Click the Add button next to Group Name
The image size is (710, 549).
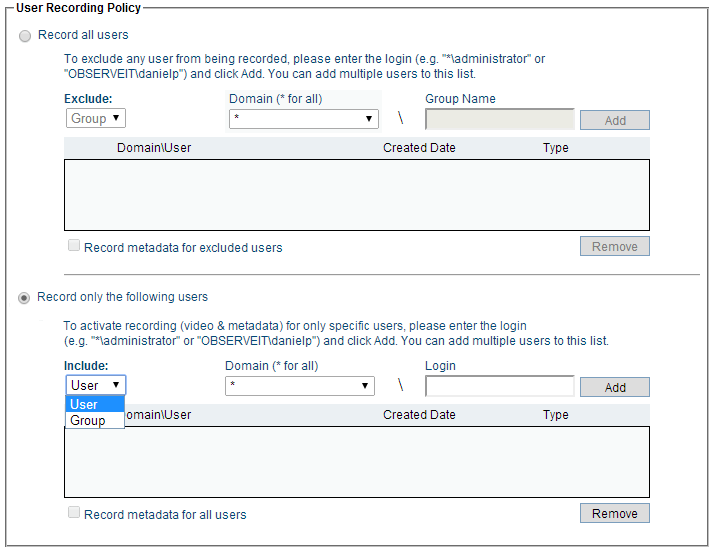[x=615, y=120]
